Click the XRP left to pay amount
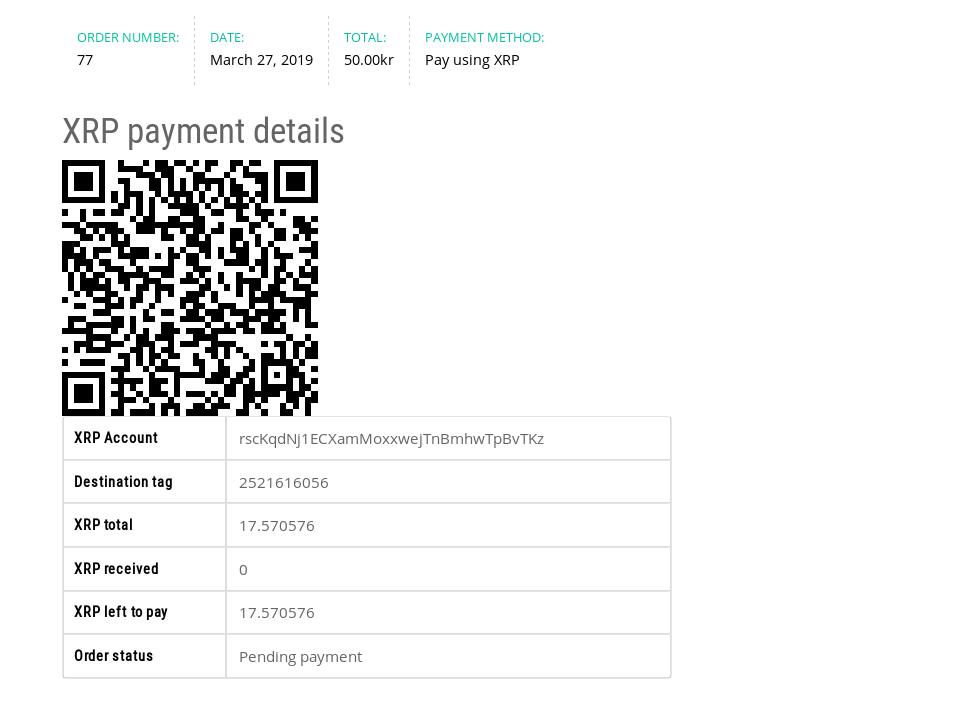 click(x=277, y=613)
